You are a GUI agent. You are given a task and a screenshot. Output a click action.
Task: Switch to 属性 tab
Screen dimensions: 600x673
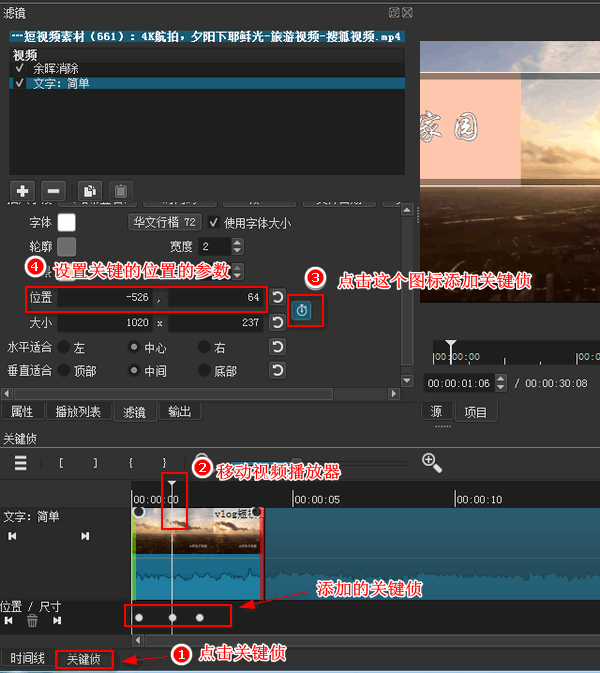pos(22,412)
